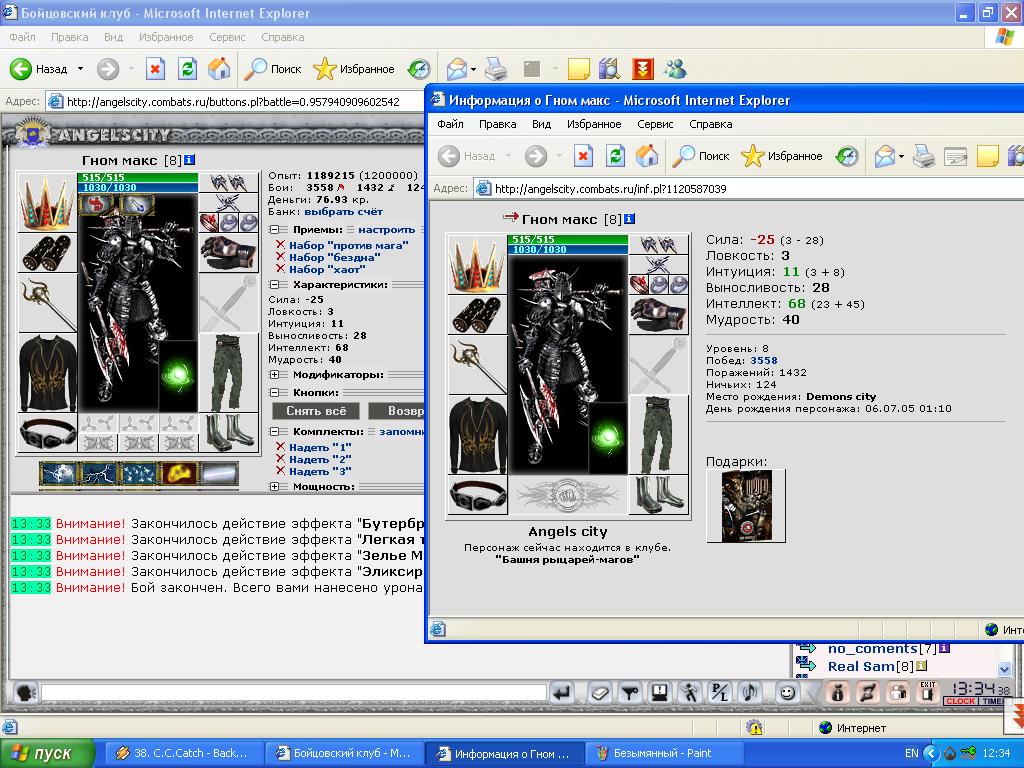Click the staff weapon slot in Бойцовский клуб window
Image resolution: width=1024 pixels, height=768 pixels.
click(47, 303)
